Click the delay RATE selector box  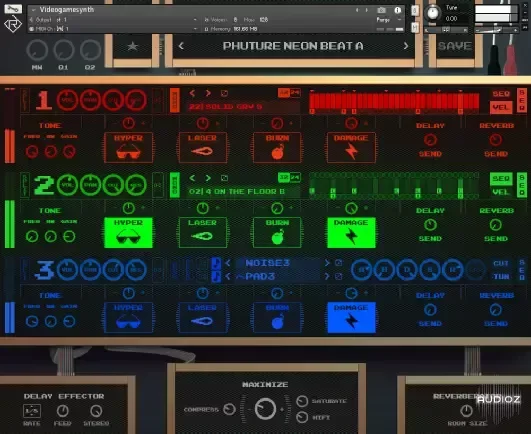point(32,411)
